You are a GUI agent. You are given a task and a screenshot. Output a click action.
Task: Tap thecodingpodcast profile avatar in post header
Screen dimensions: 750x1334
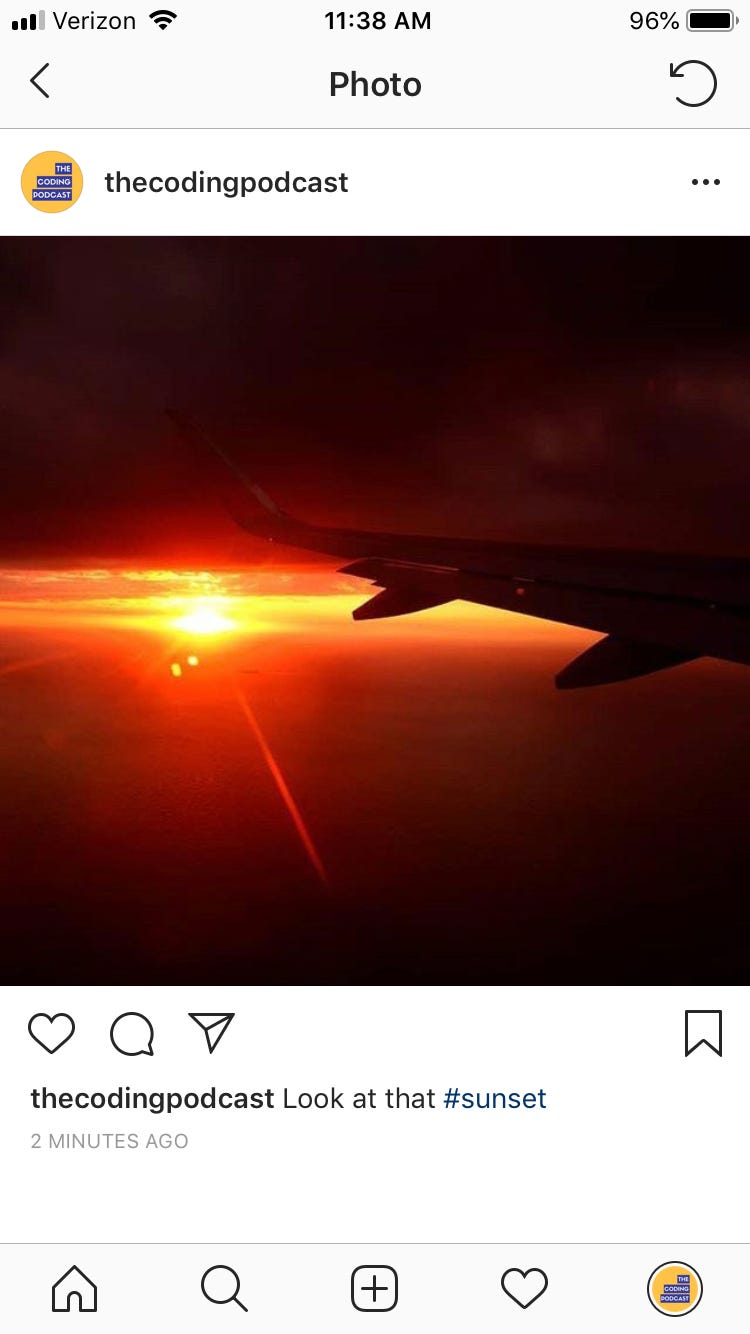52,182
